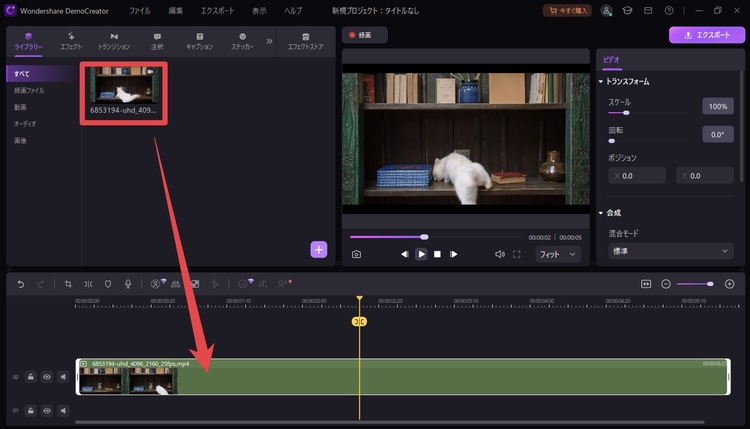Viewport: 750px width, 429px height.
Task: Edit the position X value field
Action: pyautogui.click(x=637, y=176)
